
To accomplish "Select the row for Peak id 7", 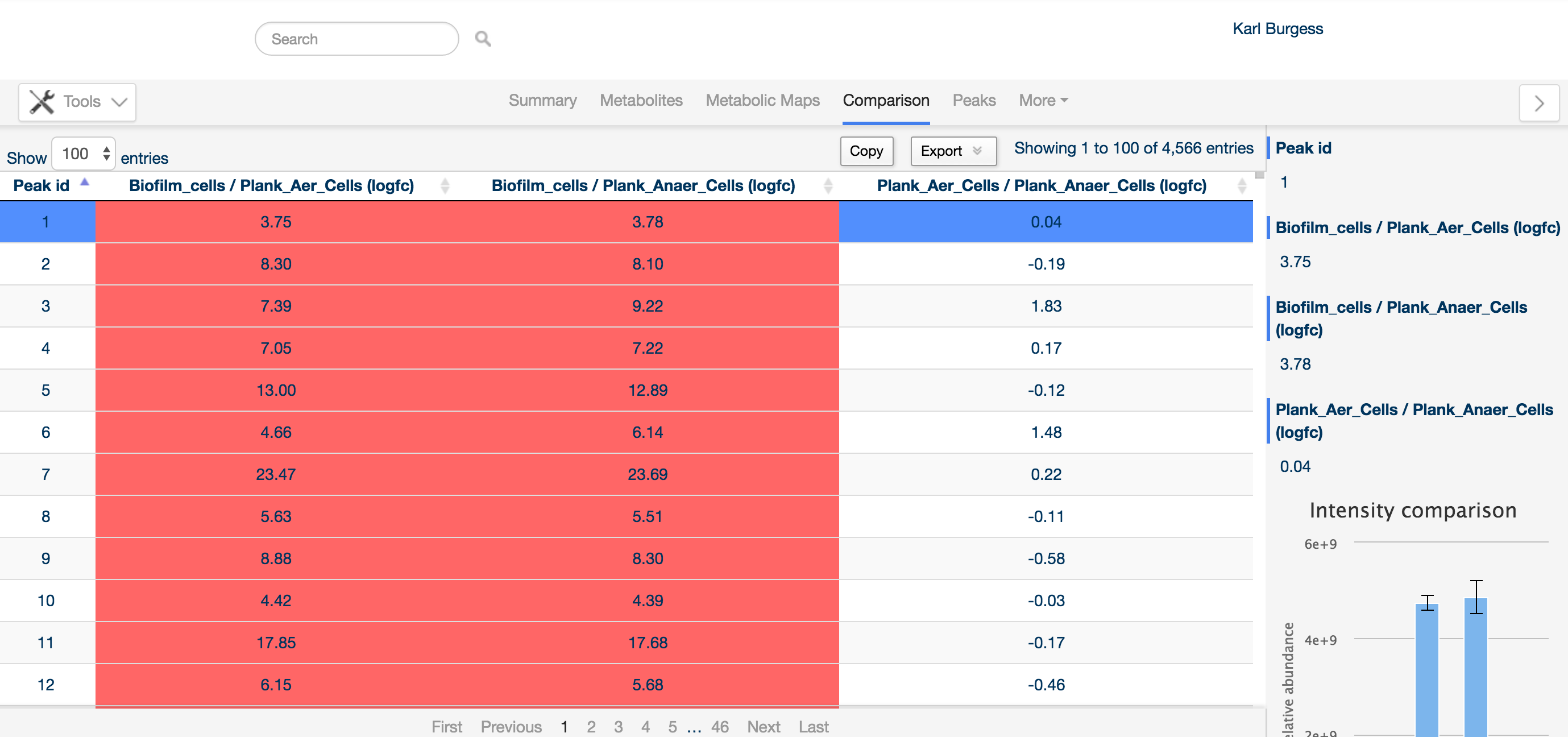I will click(627, 474).
